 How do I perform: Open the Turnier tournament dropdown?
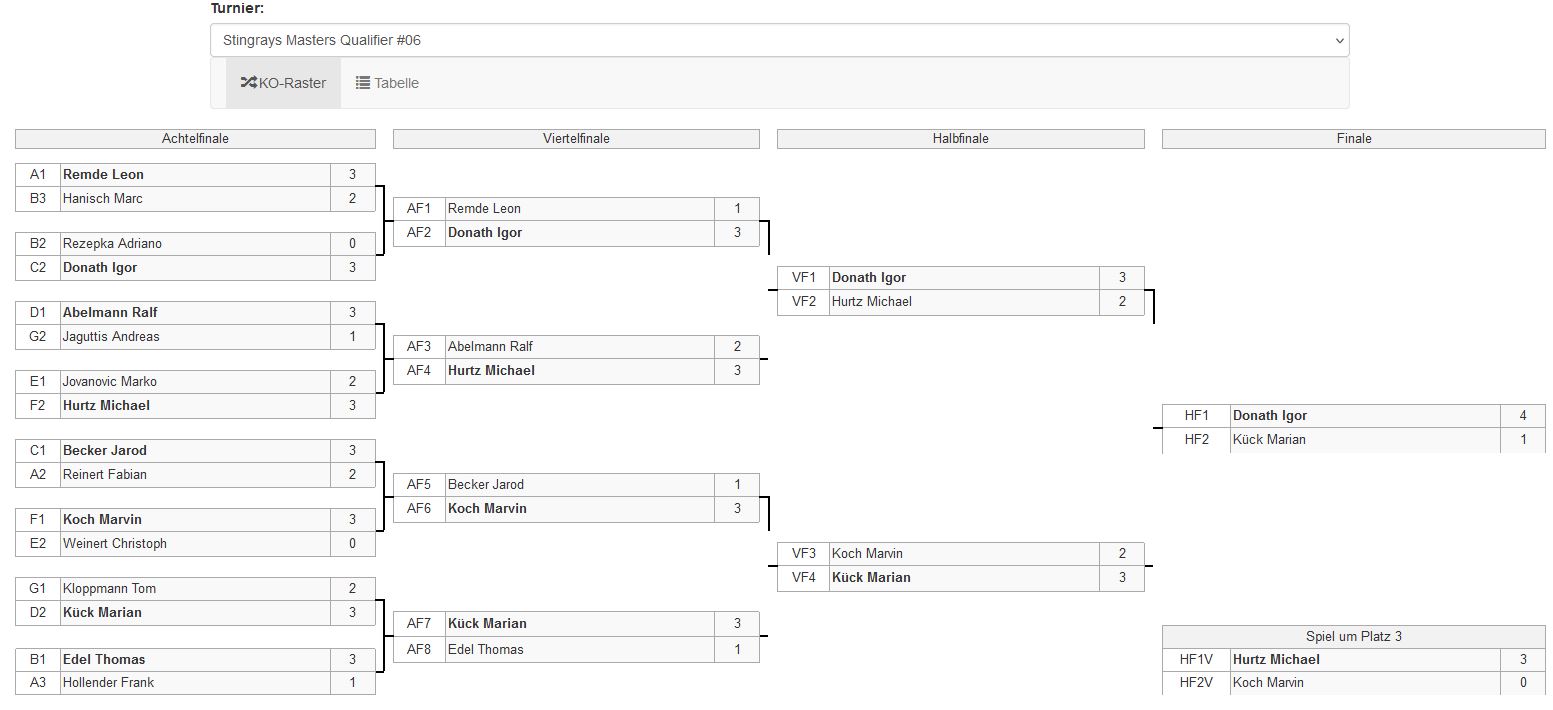coord(779,41)
